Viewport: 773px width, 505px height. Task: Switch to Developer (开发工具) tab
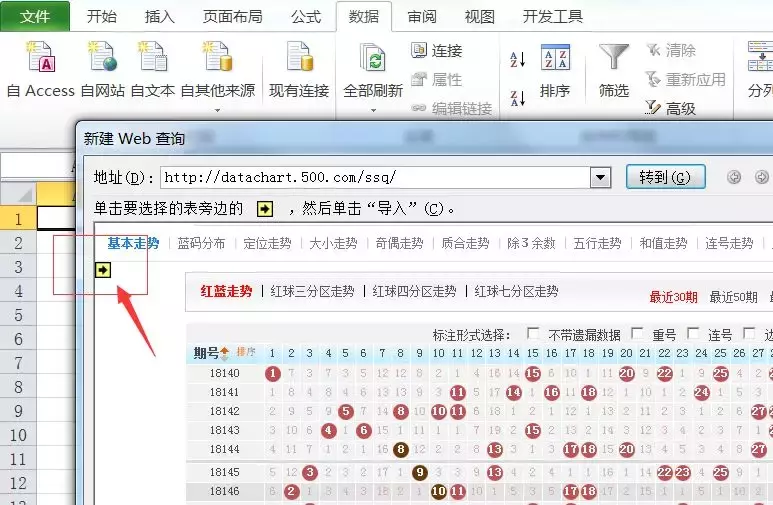[x=553, y=17]
